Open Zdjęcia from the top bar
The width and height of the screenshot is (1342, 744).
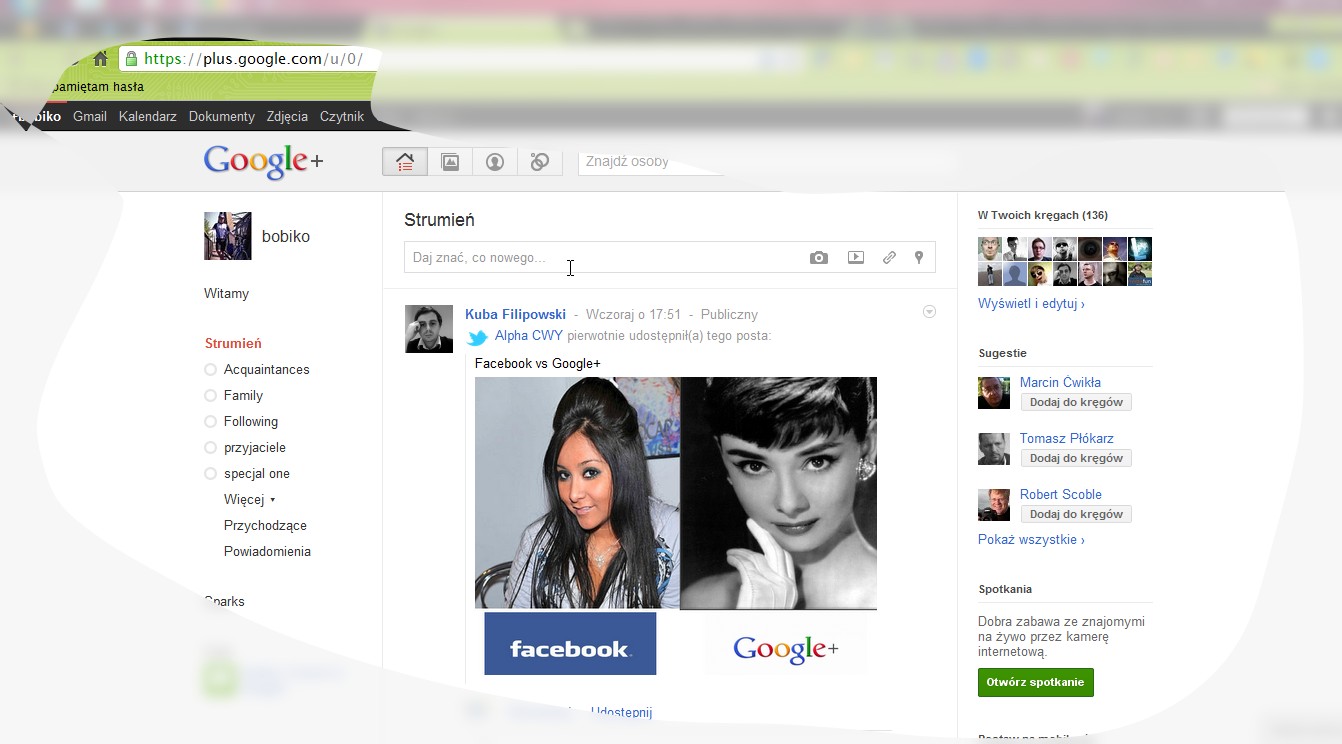point(287,116)
